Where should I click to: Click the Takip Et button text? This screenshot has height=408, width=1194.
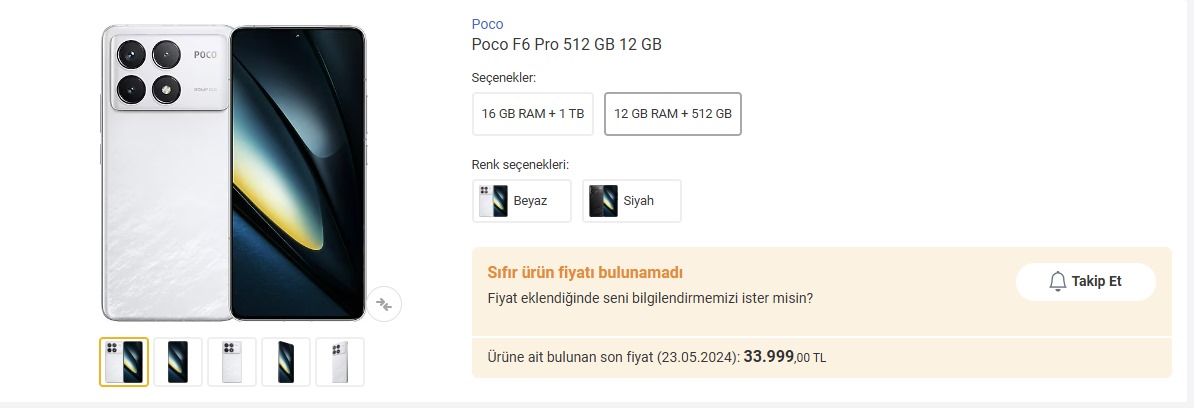(x=1097, y=282)
